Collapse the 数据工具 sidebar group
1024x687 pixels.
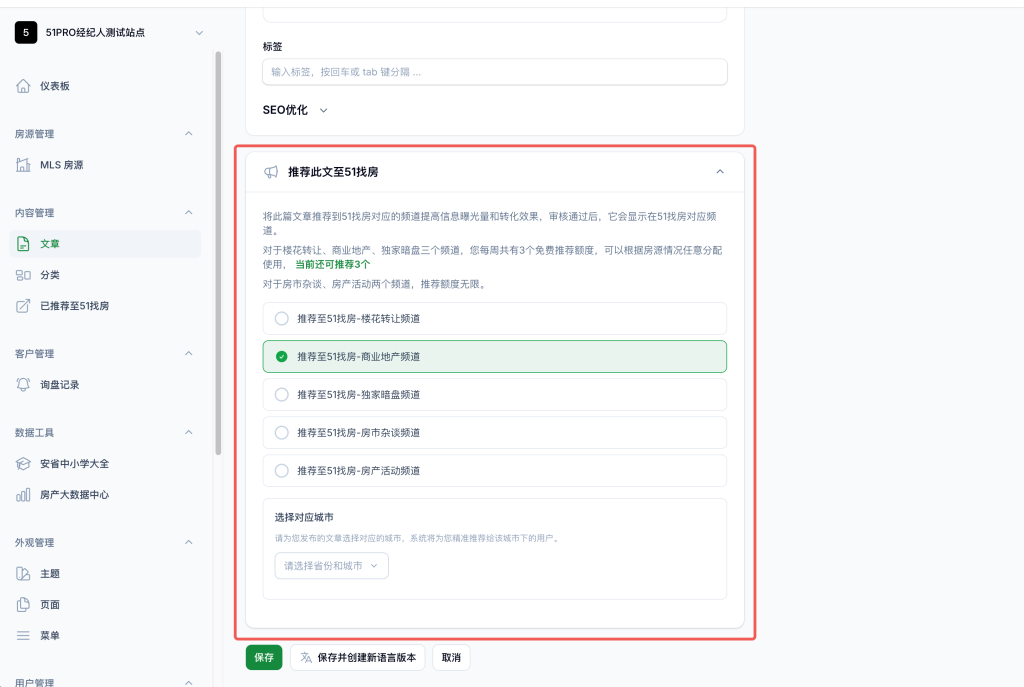189,433
